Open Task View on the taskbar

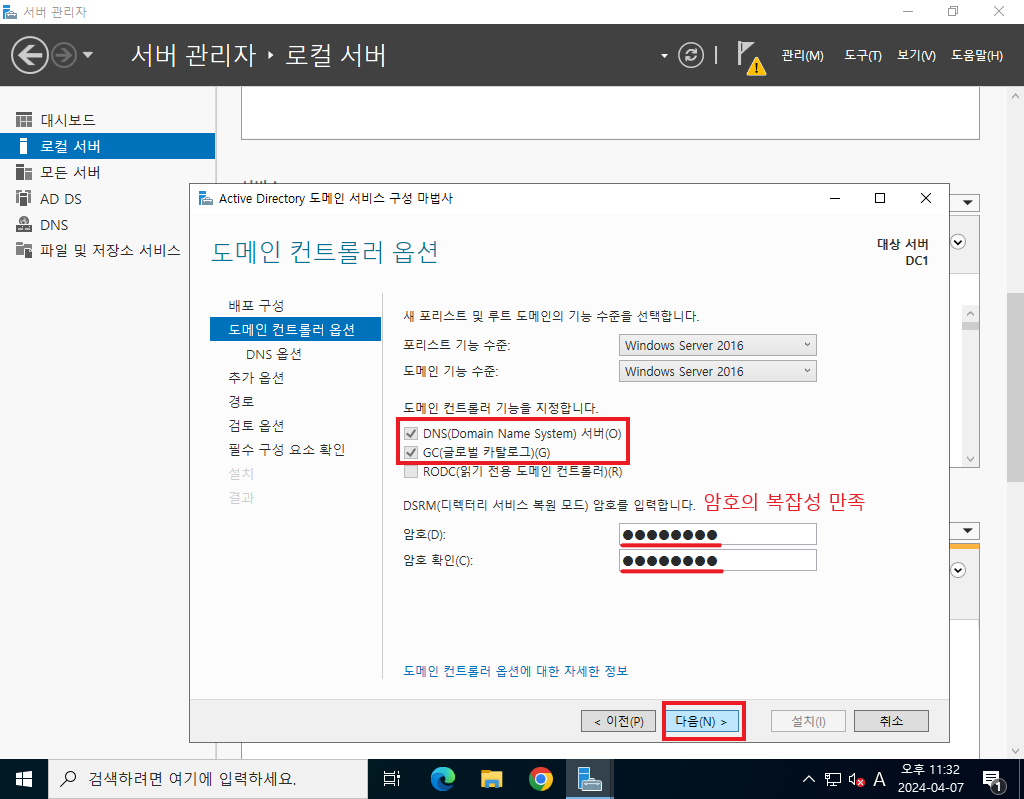click(392, 779)
